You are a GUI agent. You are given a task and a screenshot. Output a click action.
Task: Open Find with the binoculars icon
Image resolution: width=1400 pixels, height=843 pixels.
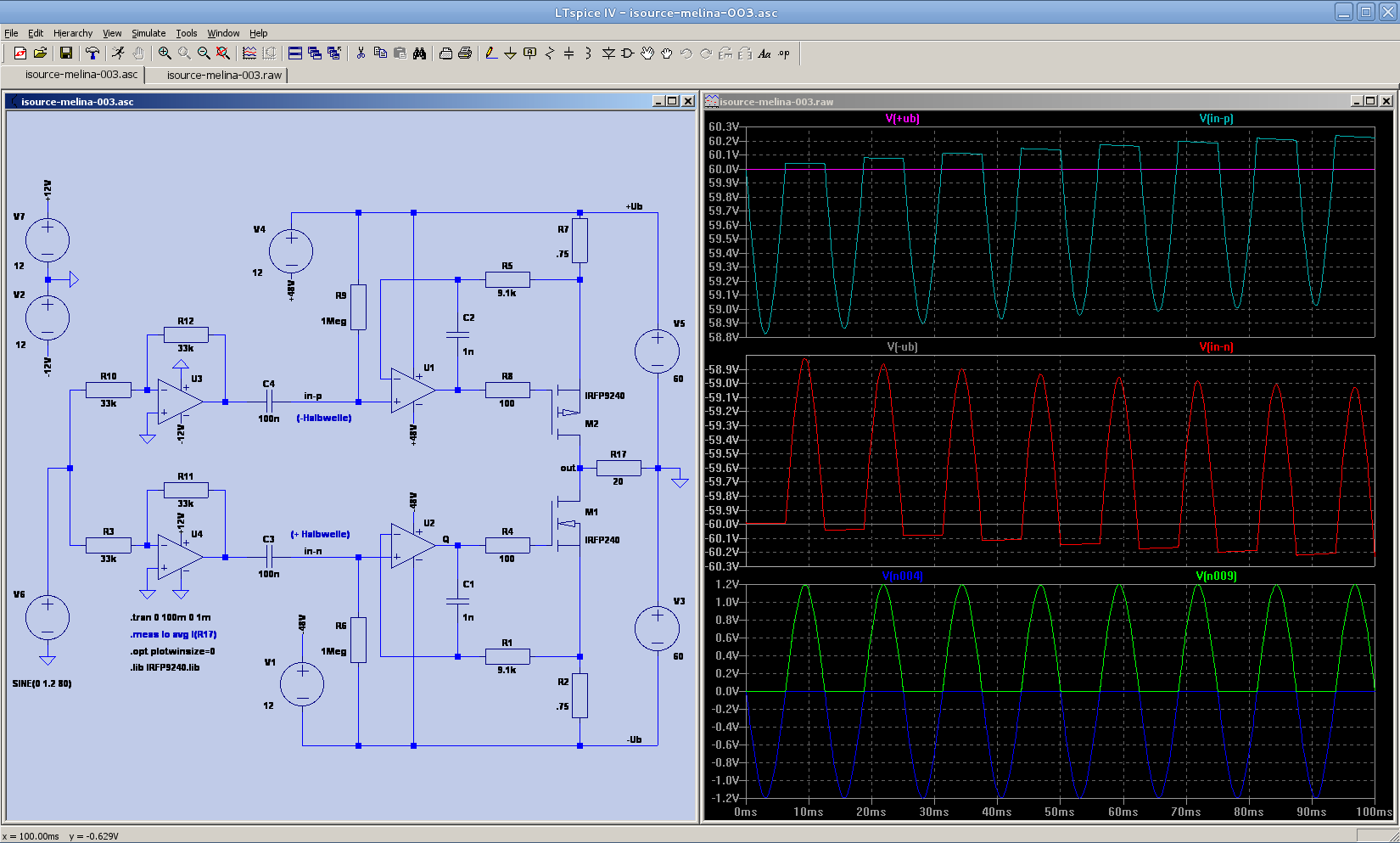[x=419, y=53]
